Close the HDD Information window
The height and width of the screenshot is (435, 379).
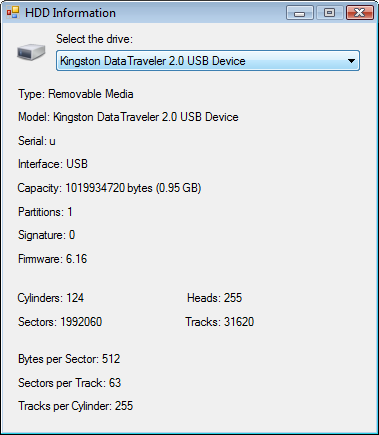click(360, 13)
